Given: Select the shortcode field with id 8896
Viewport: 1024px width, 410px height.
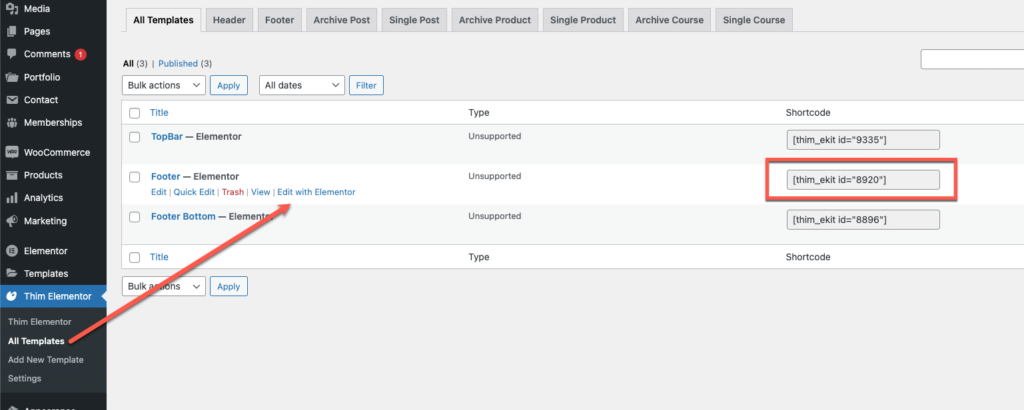Looking at the screenshot, I should pyautogui.click(x=863, y=219).
